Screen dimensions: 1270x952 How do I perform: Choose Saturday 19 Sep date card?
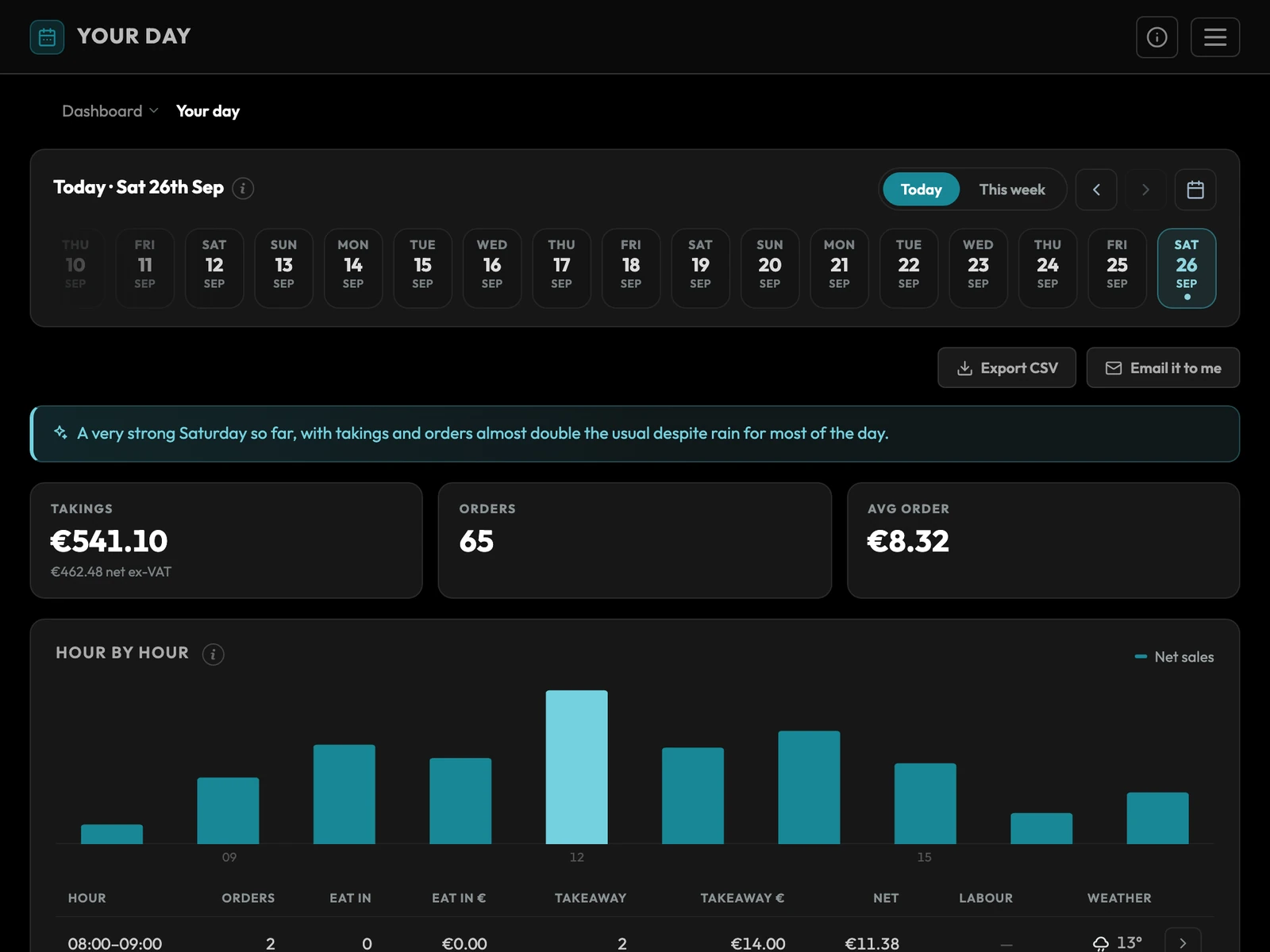(700, 268)
